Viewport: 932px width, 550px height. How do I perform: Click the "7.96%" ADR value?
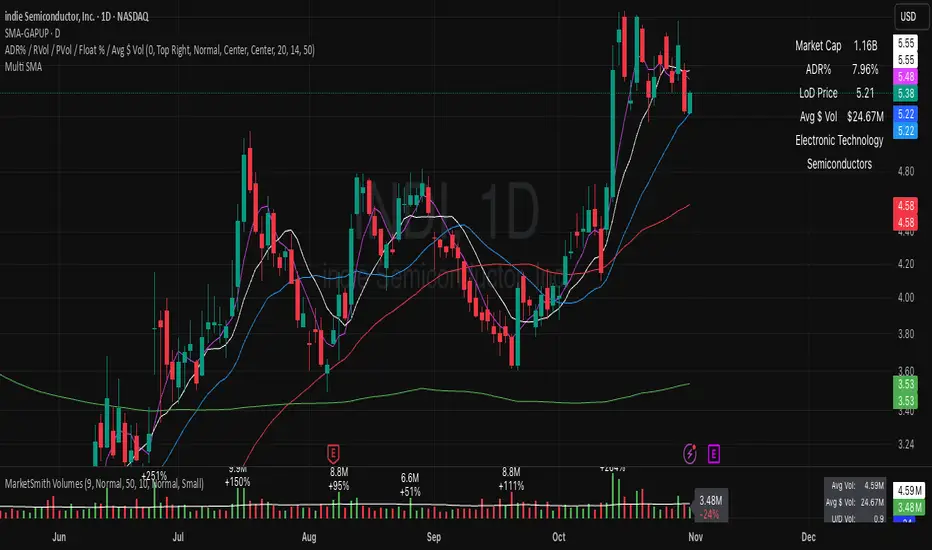point(865,70)
